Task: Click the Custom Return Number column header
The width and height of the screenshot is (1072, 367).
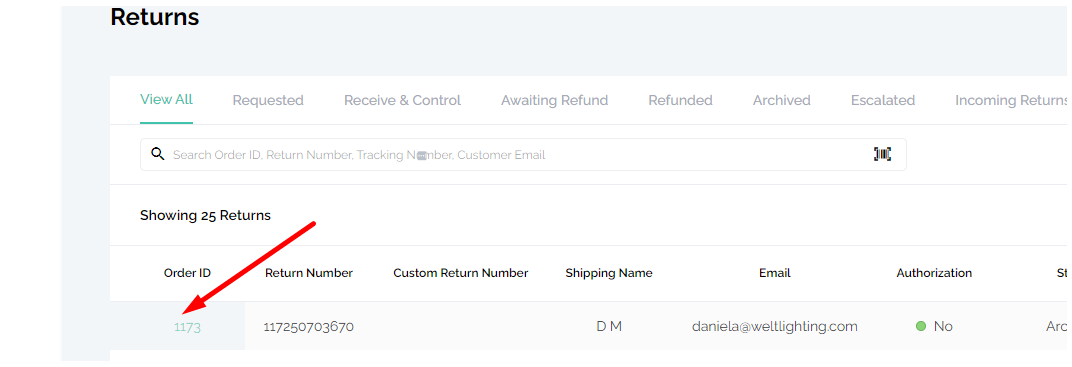Action: pos(461,273)
